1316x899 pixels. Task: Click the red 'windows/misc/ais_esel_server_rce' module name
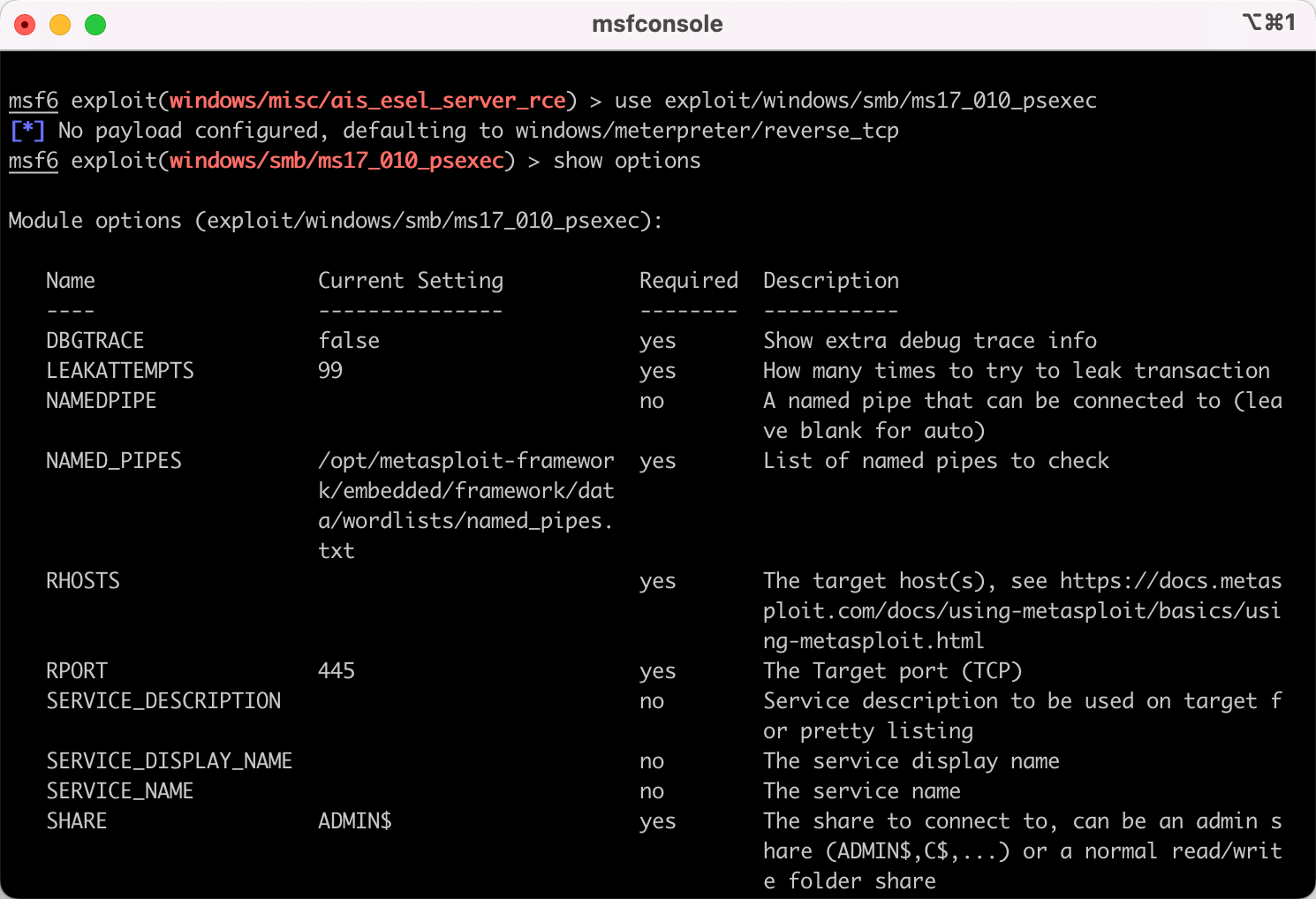tap(367, 101)
